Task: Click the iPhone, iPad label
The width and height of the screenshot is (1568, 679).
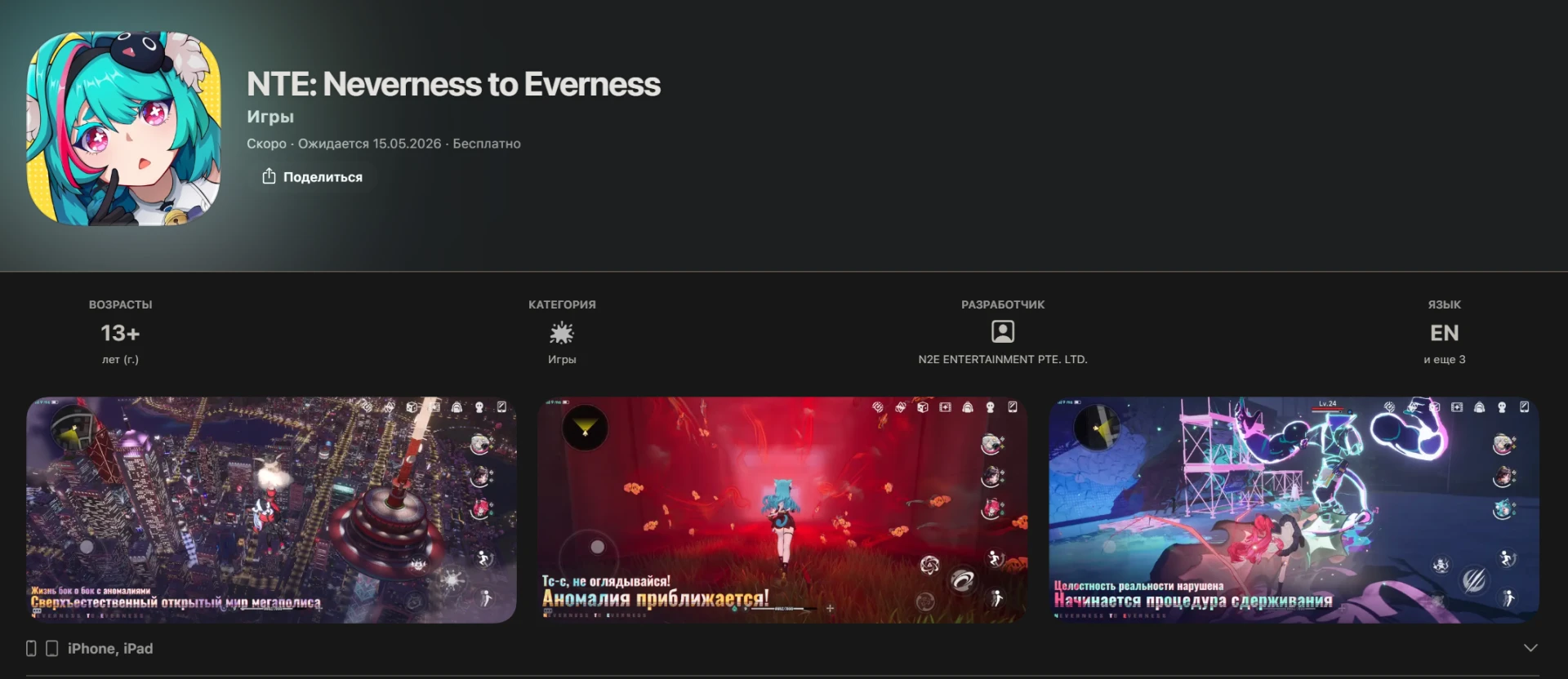Action: pos(110,648)
